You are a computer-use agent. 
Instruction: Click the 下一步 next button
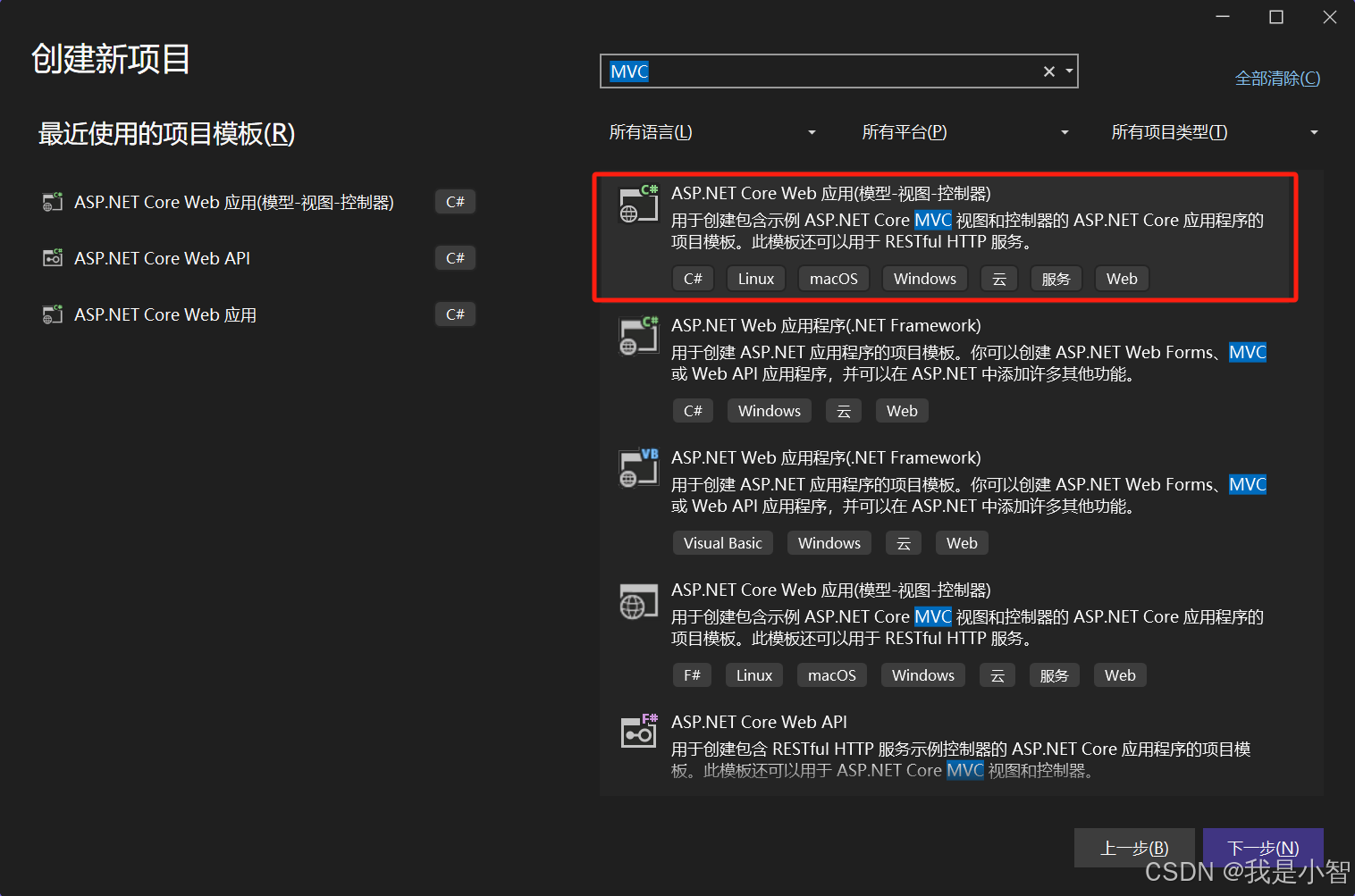(1263, 848)
